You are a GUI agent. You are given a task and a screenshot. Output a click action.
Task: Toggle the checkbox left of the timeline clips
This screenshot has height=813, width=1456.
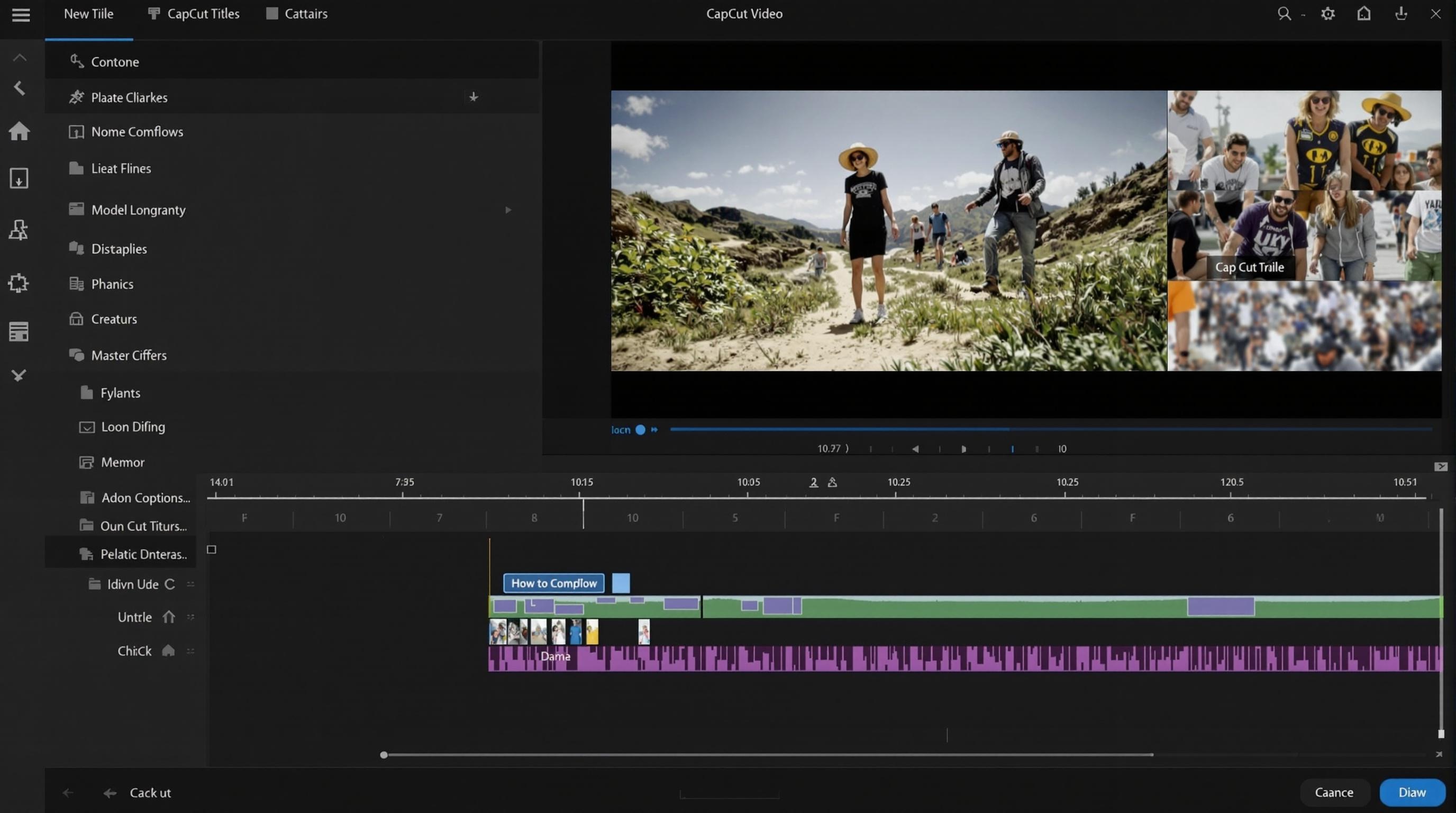click(212, 549)
